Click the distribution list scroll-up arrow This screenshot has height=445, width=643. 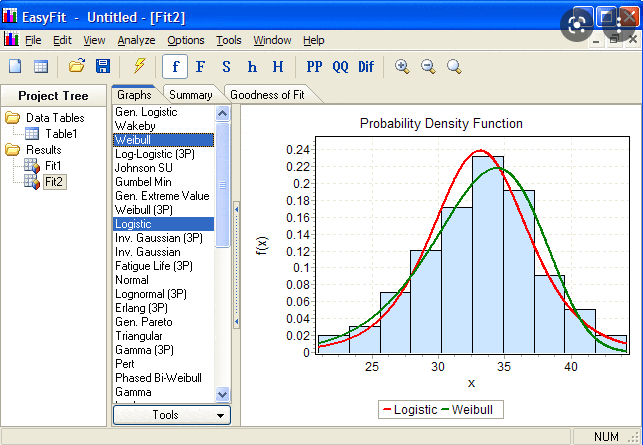222,113
